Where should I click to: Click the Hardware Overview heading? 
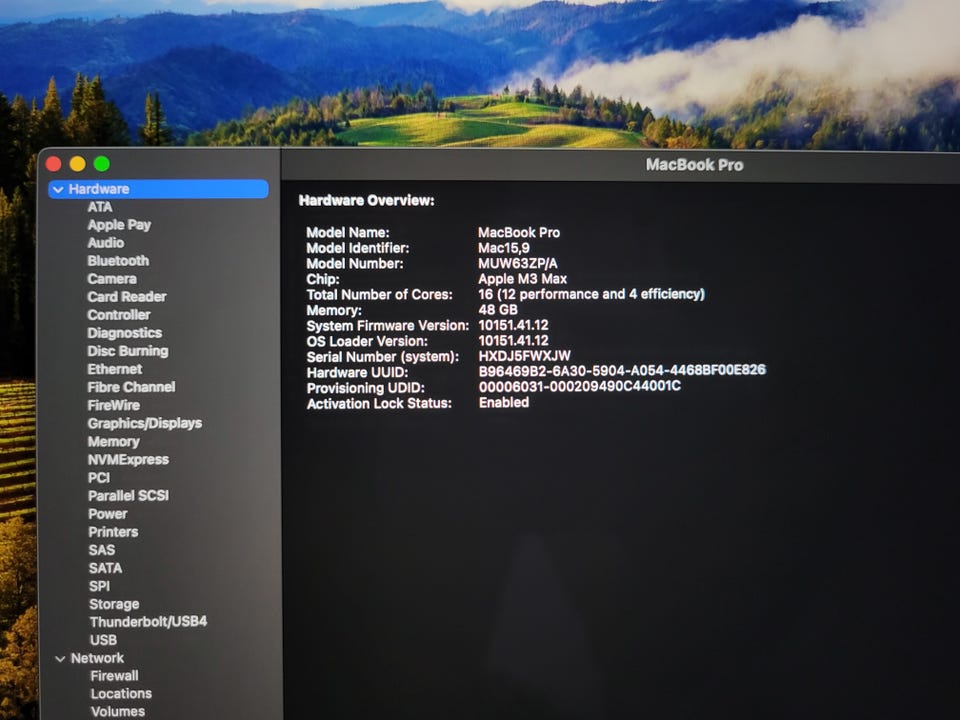click(367, 200)
